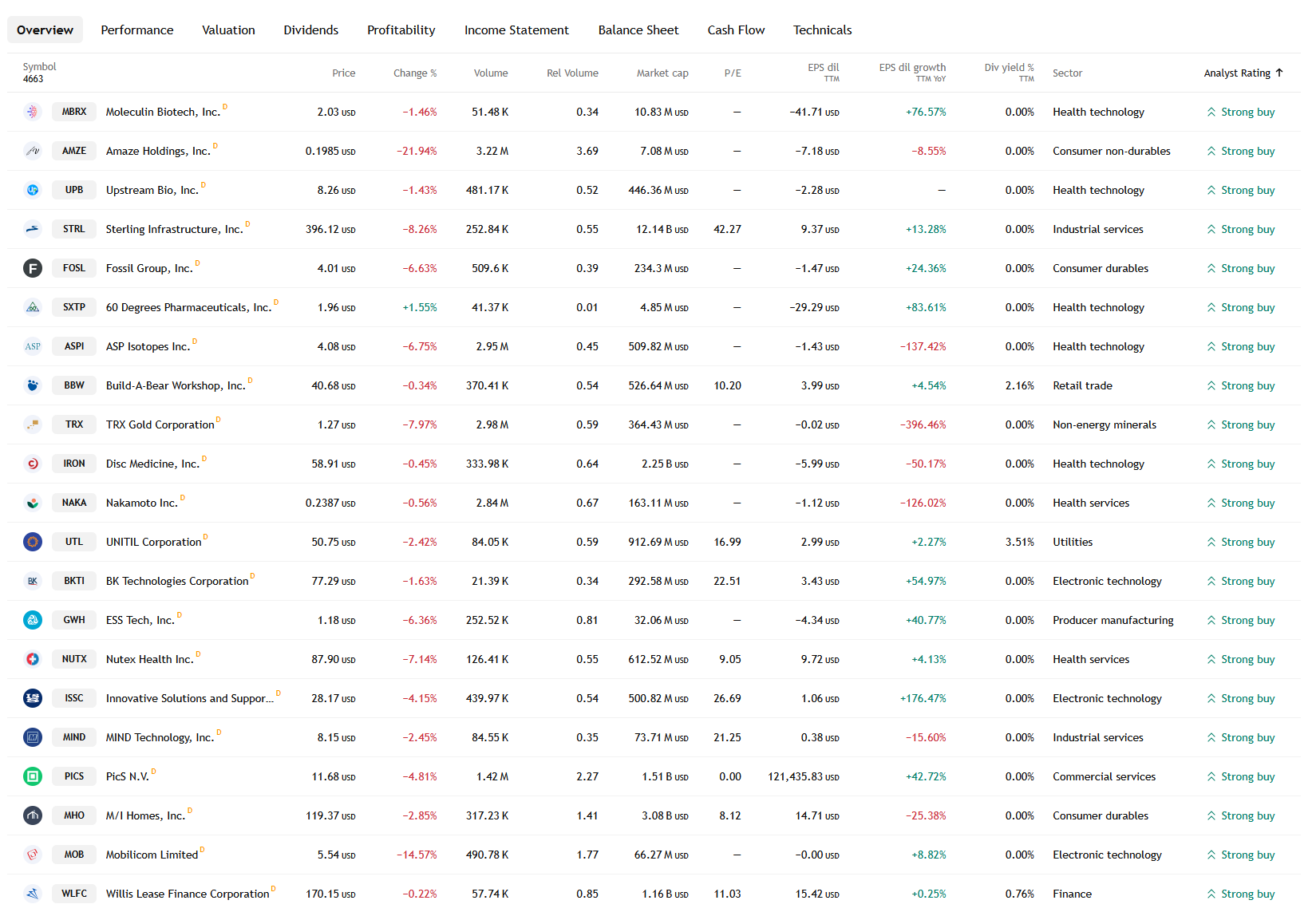Switch to the Technicals tab
1316x912 pixels.
coord(823,30)
